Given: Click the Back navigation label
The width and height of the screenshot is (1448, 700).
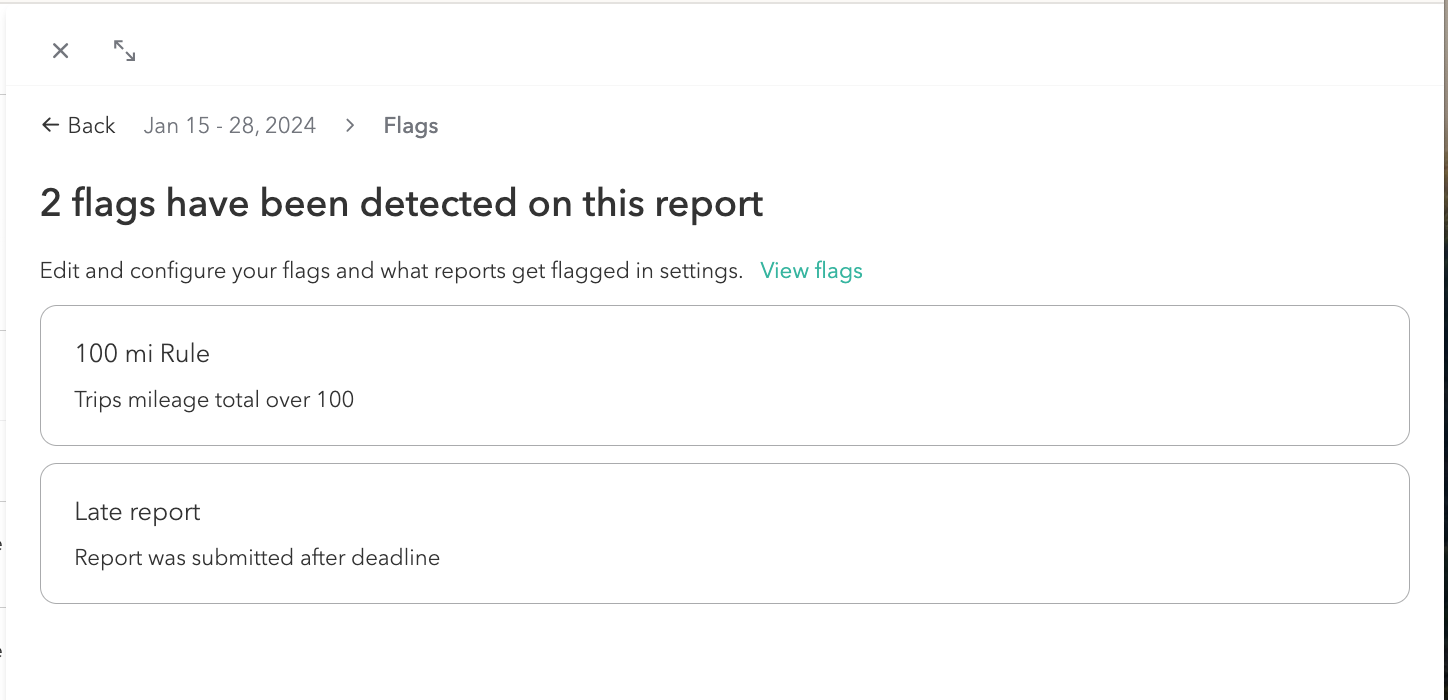Looking at the screenshot, I should pos(91,125).
